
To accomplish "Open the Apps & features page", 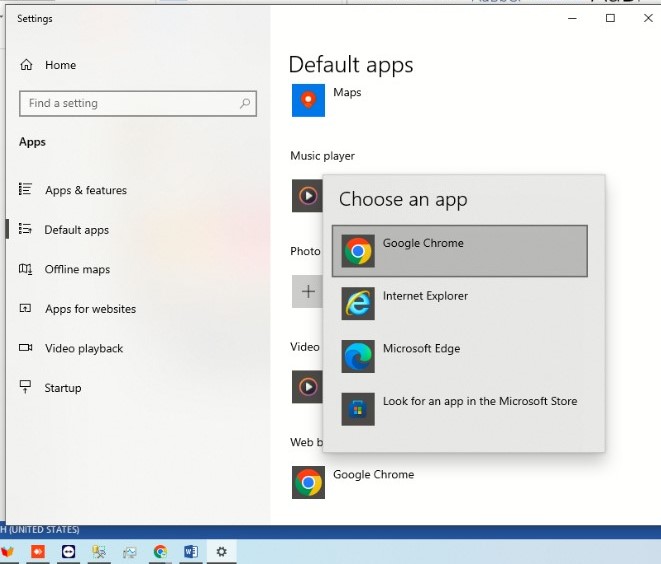I will pos(85,190).
